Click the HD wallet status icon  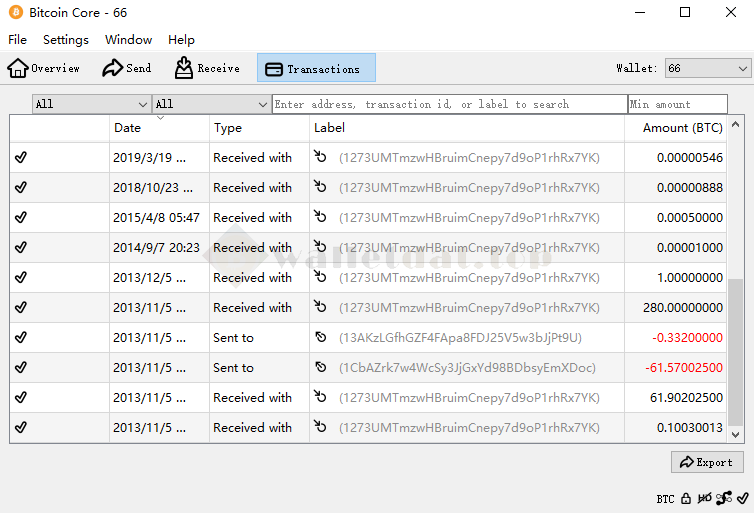coord(705,498)
